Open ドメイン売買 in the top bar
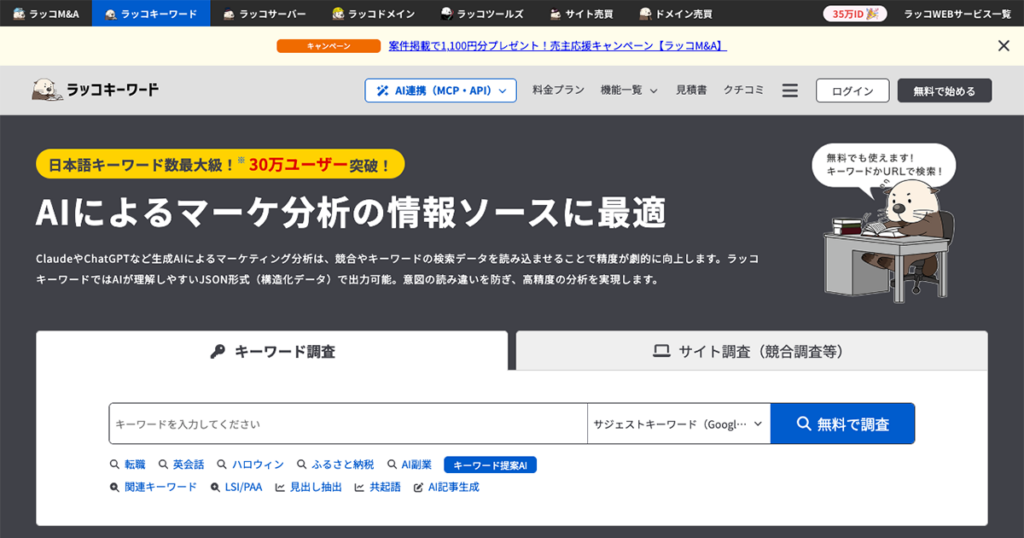The height and width of the screenshot is (538, 1024). coord(675,13)
